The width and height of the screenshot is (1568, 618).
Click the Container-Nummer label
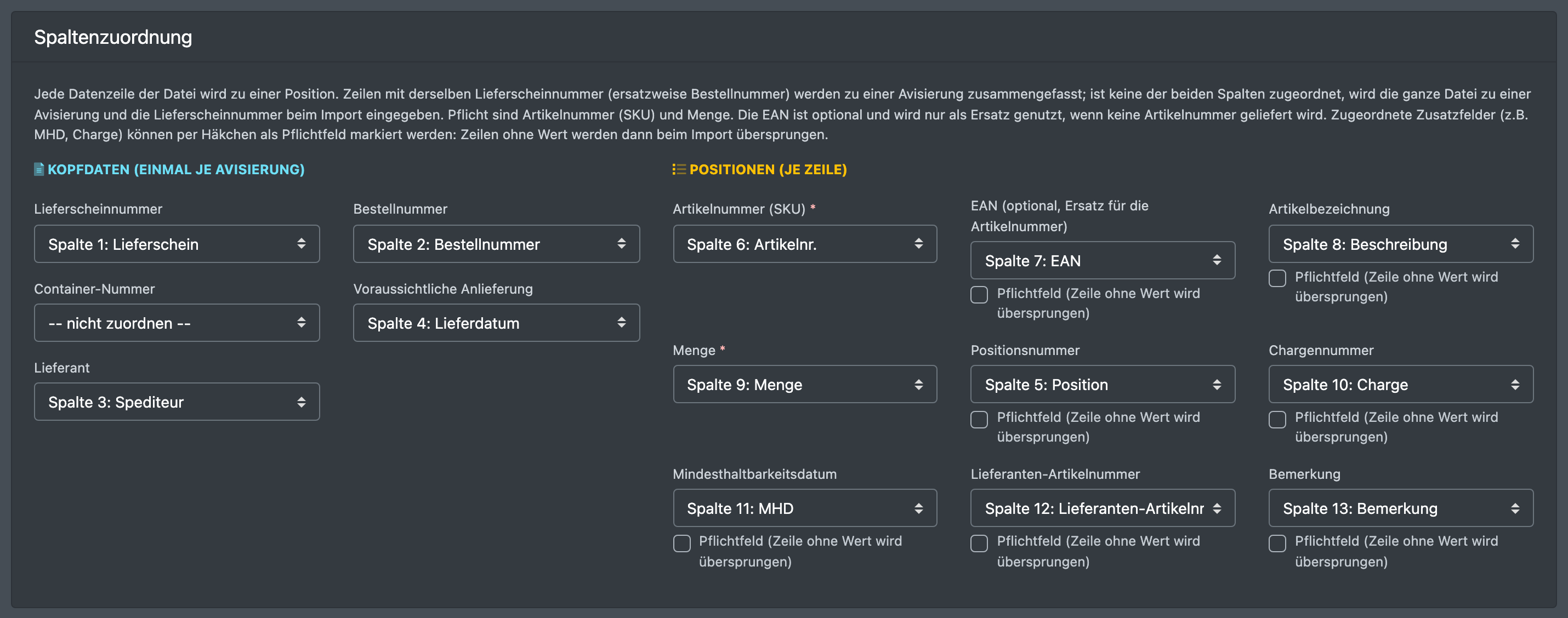(94, 289)
